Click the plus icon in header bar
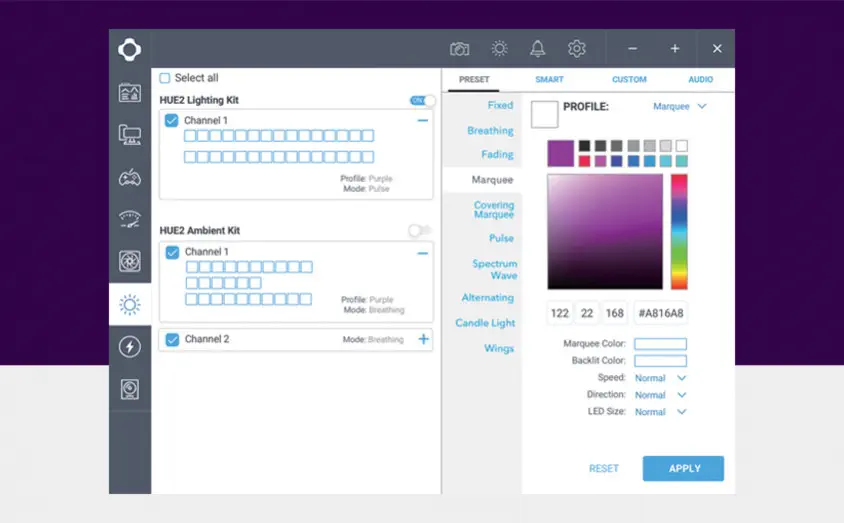844x523 pixels. point(674,48)
